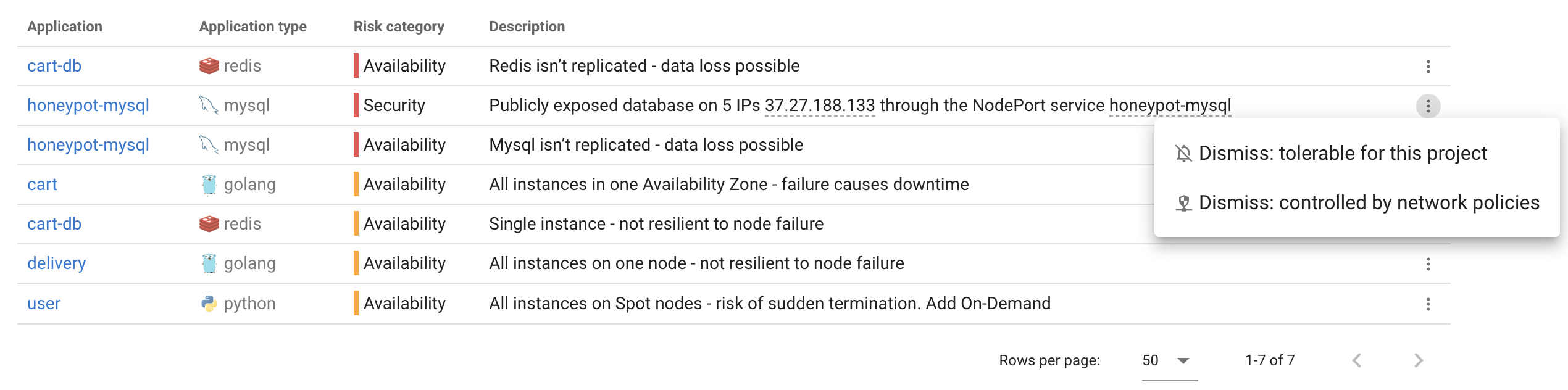Screen dimensions: 1568x390
Task: Click the mysql dolphin icon in Security row
Action: click(209, 106)
